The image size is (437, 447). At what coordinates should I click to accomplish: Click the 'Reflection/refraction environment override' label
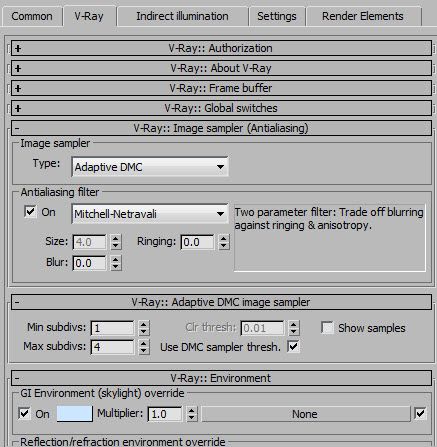click(x=123, y=442)
